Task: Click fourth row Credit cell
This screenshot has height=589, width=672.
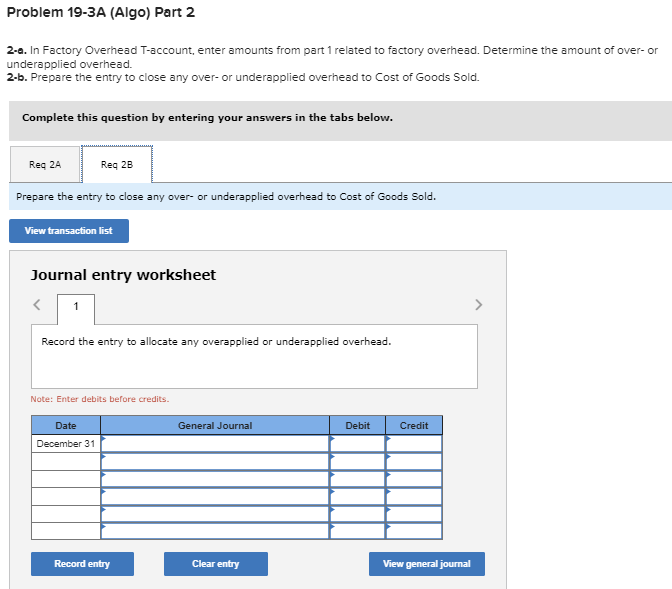Action: tap(414, 496)
